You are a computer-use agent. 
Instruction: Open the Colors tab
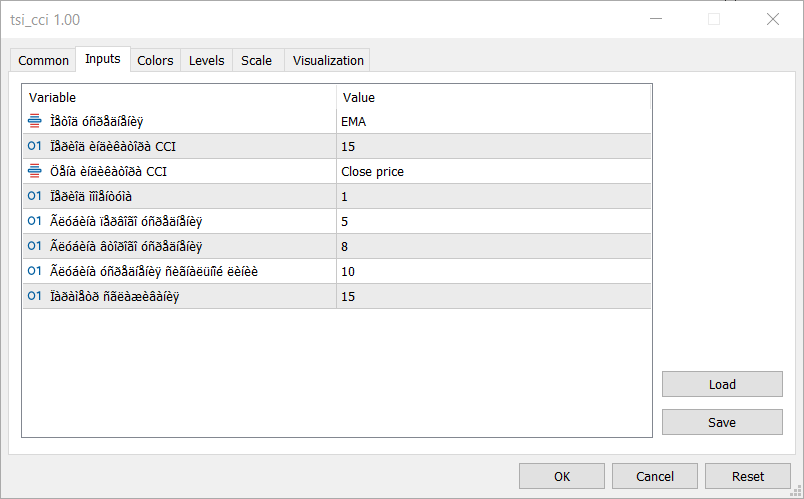[x=155, y=61]
